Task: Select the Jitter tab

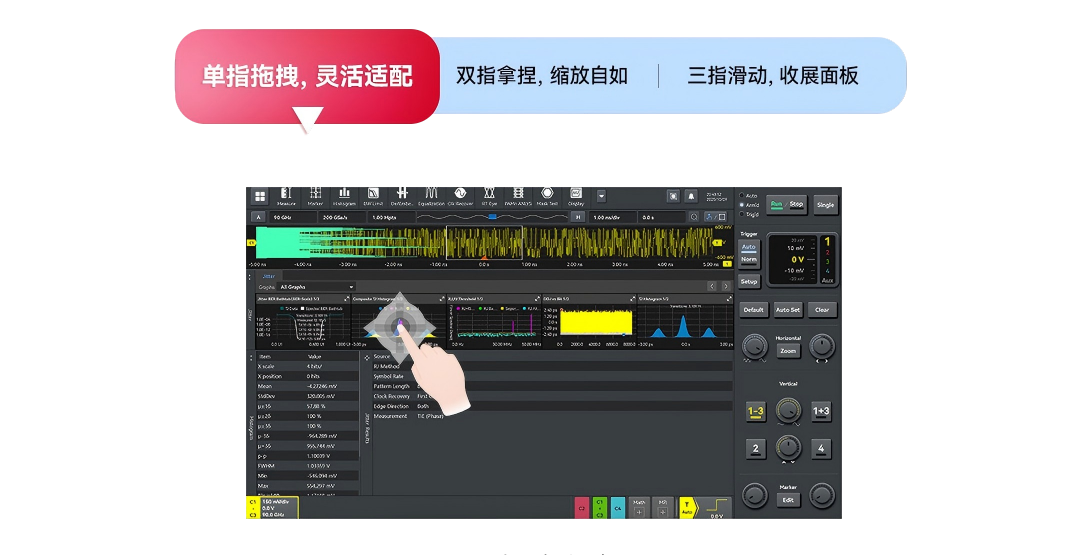Action: pyautogui.click(x=268, y=276)
